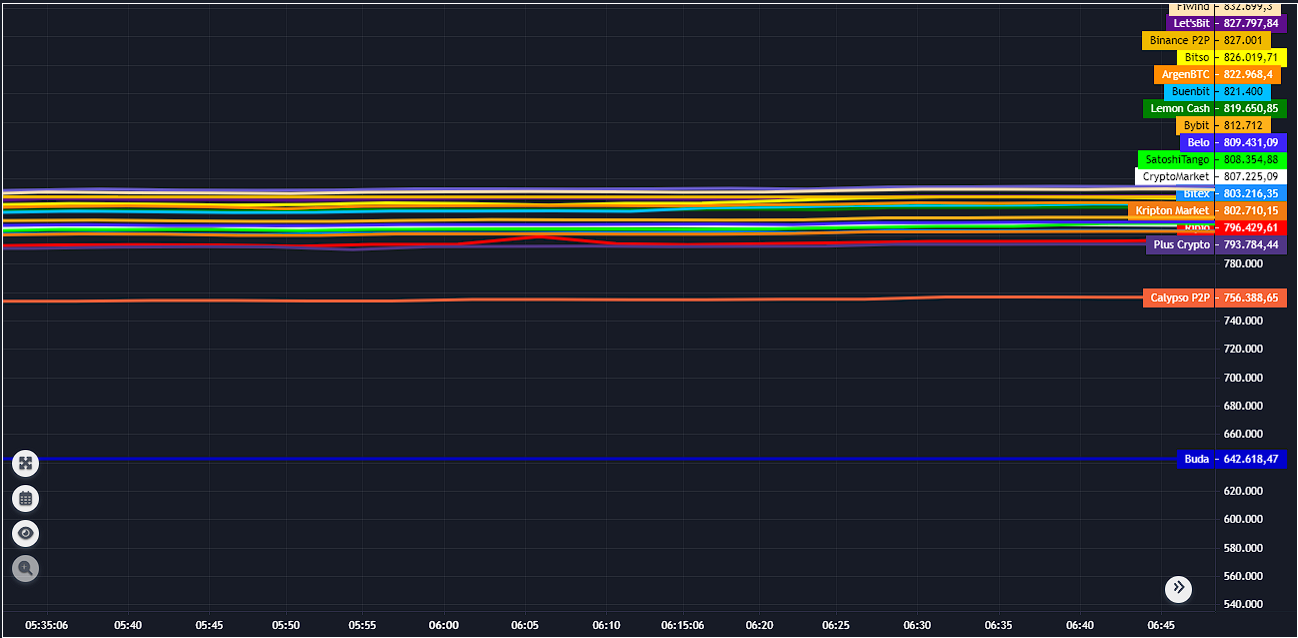This screenshot has width=1298, height=638.
Task: Select the Bybit series label
Action: 1196,125
